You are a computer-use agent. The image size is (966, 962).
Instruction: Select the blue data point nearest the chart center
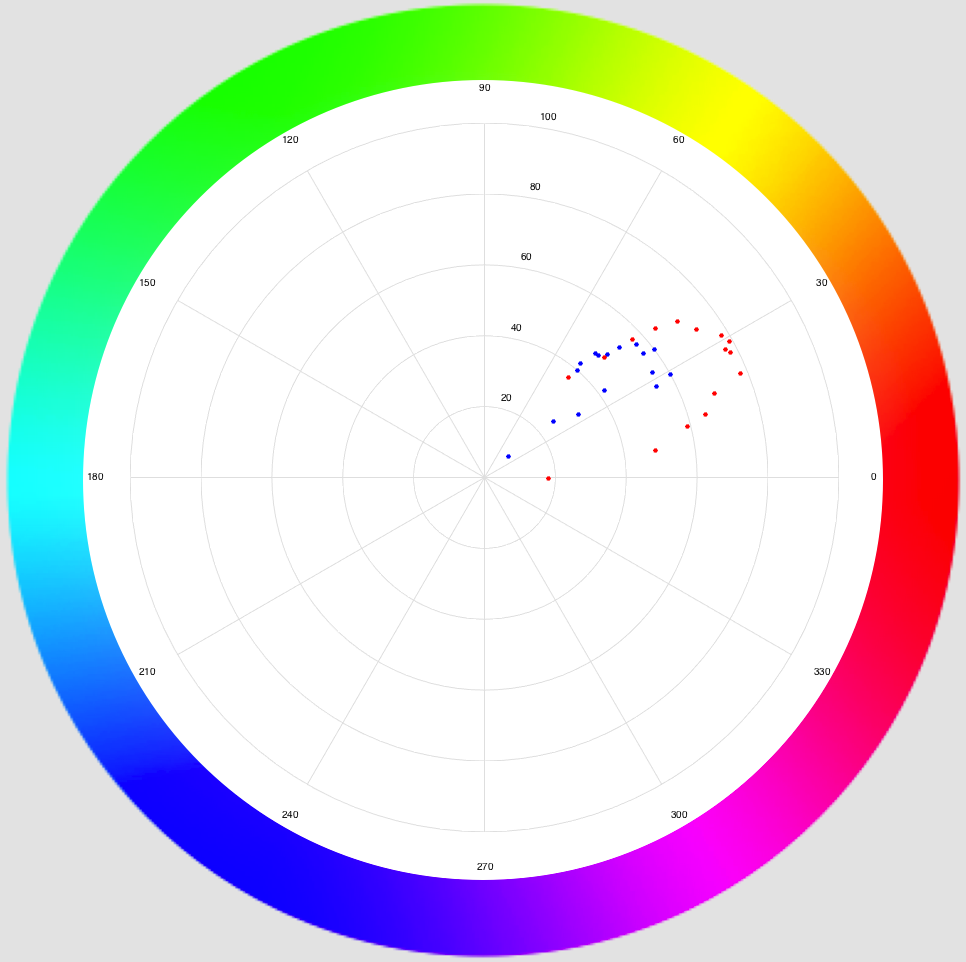[508, 456]
